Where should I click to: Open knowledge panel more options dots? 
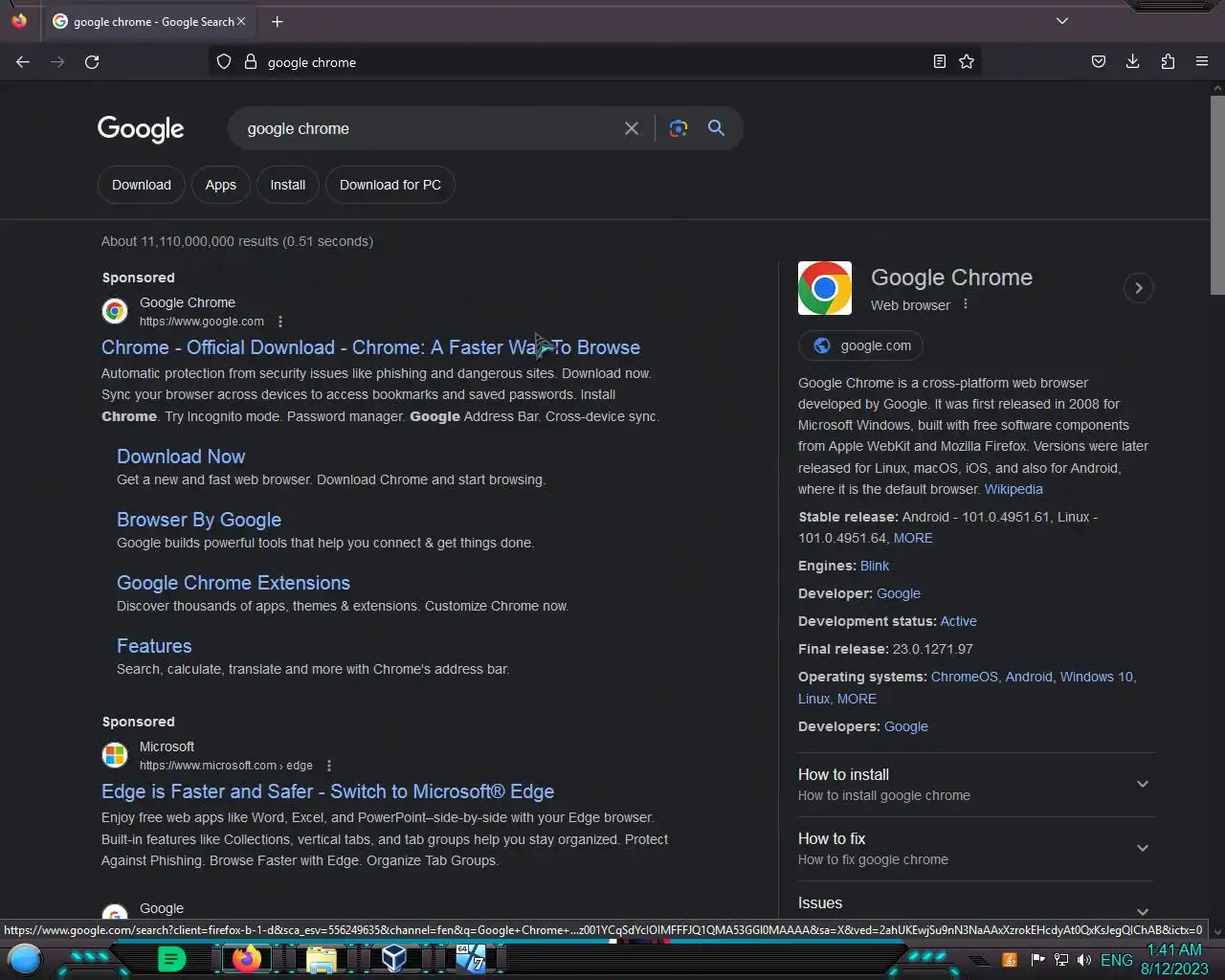966,304
